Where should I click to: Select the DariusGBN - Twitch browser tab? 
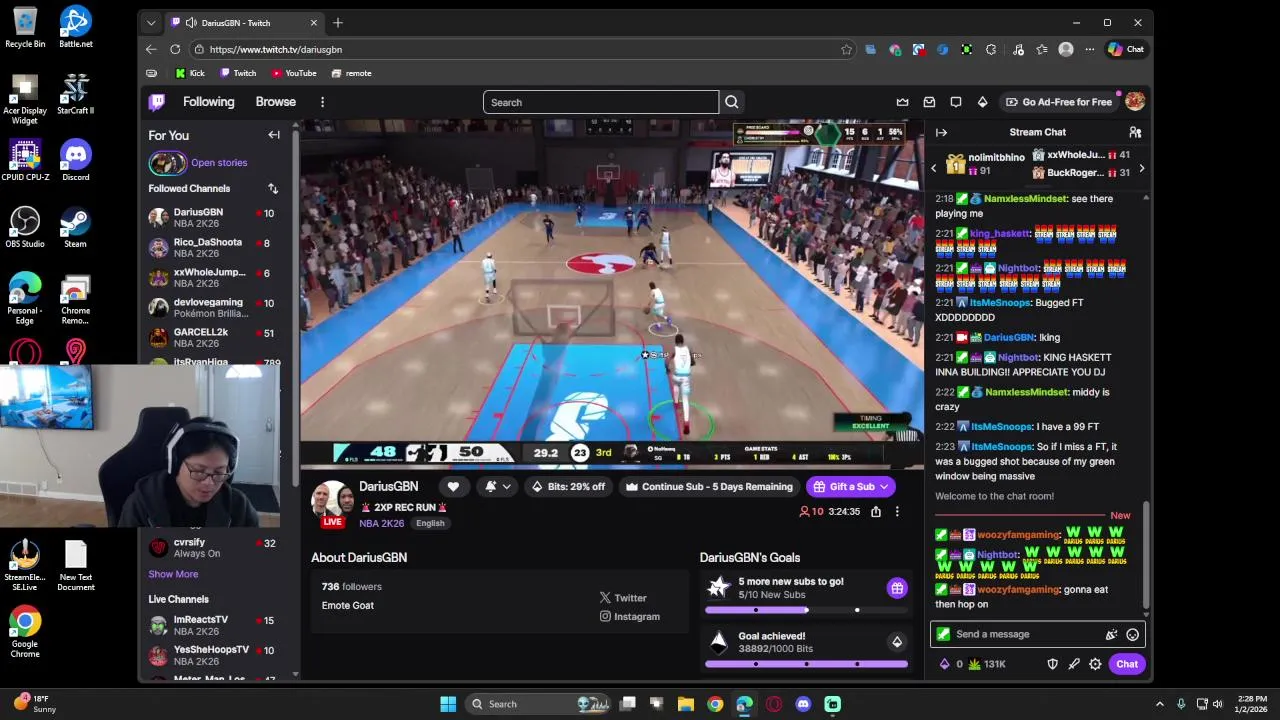245,23
